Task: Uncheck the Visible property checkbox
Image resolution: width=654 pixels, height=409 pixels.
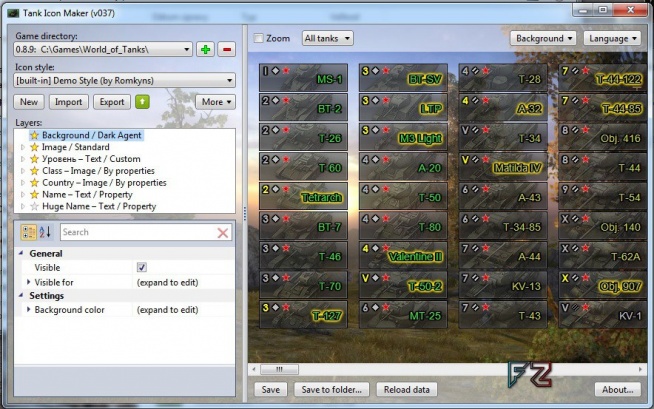Action: (x=141, y=267)
